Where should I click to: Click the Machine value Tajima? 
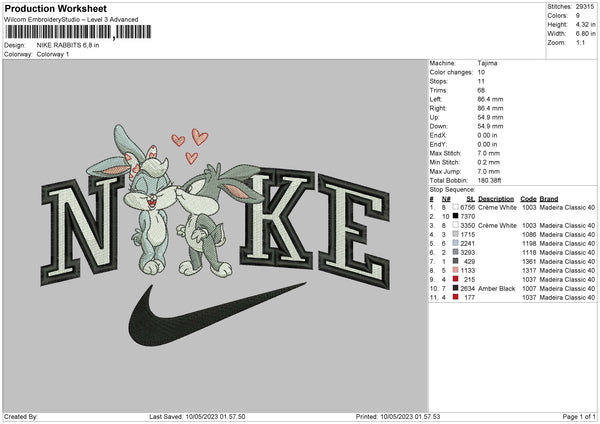point(486,63)
